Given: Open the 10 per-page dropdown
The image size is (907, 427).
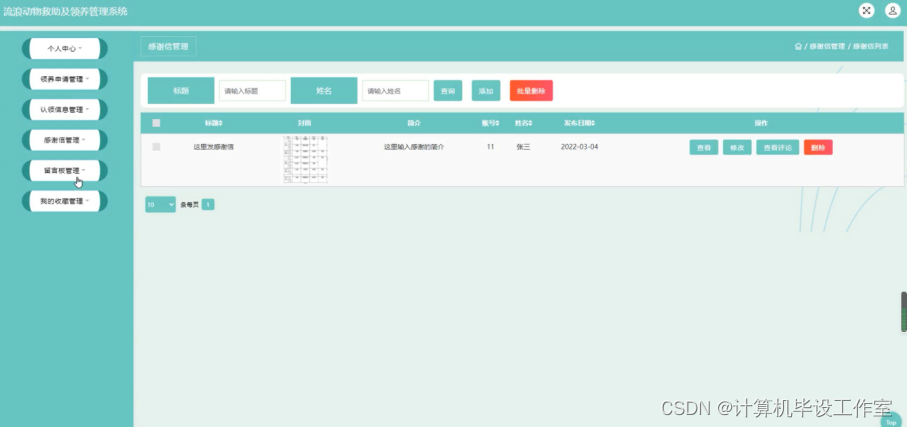Looking at the screenshot, I should [160, 204].
